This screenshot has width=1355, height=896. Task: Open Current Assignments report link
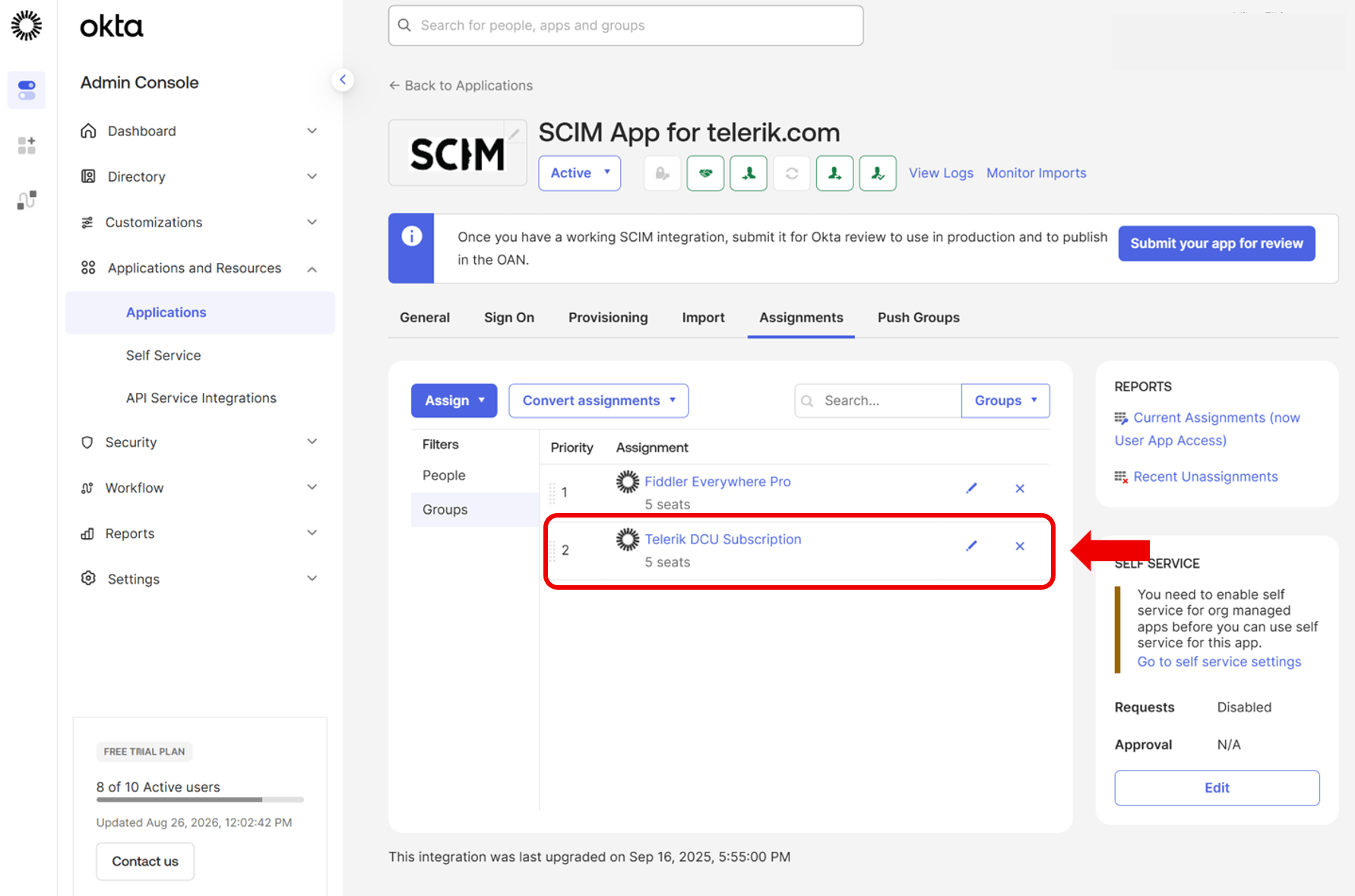[1208, 429]
